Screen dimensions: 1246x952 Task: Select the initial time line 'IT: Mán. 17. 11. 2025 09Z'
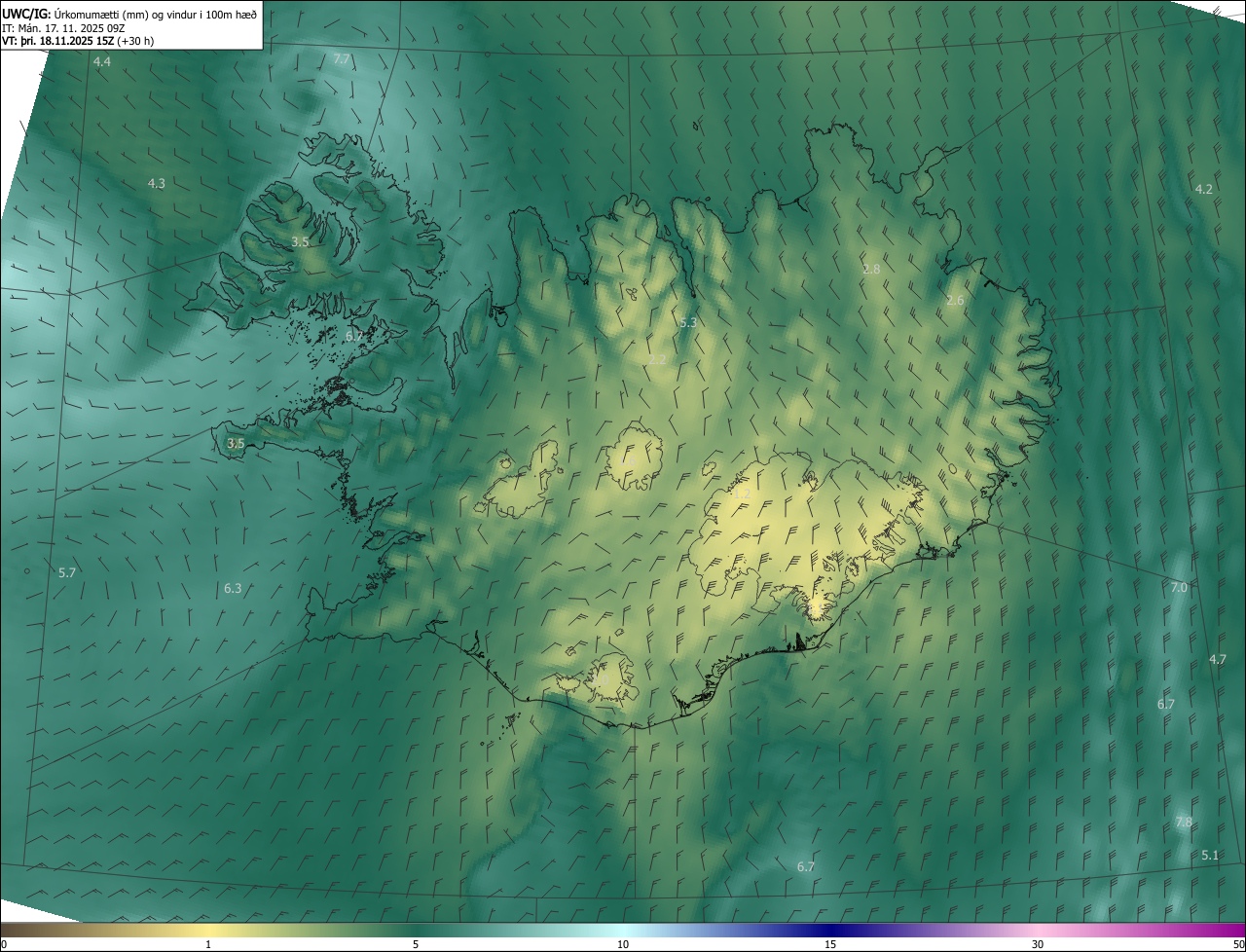point(64,28)
